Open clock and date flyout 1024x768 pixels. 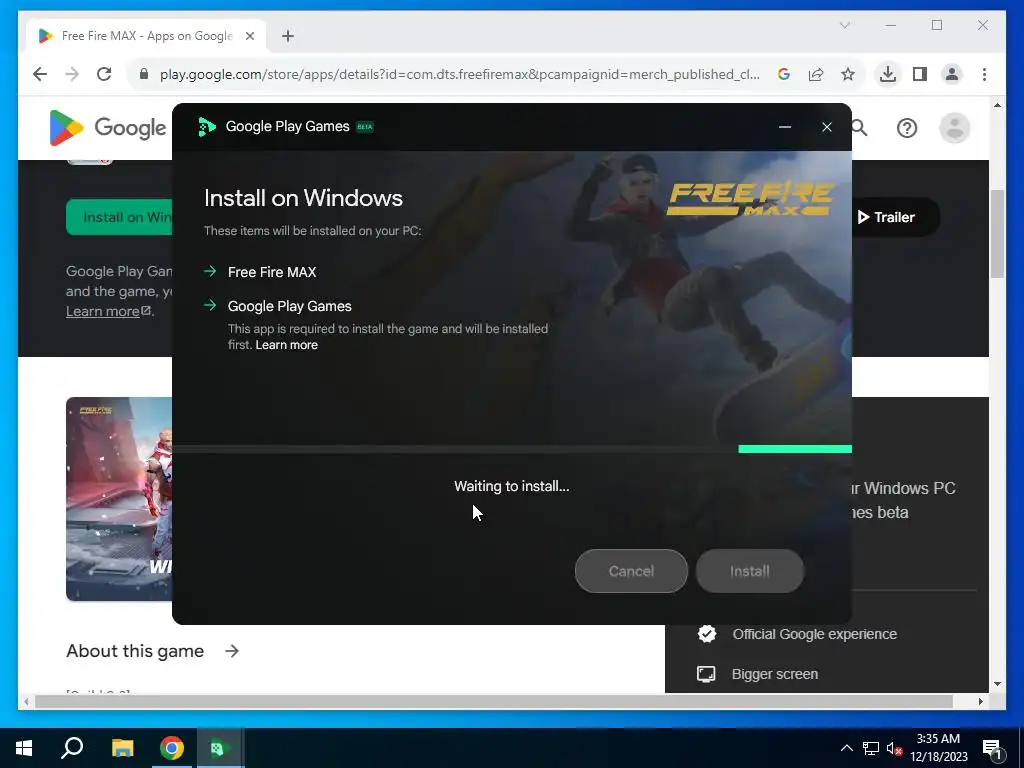coord(938,748)
